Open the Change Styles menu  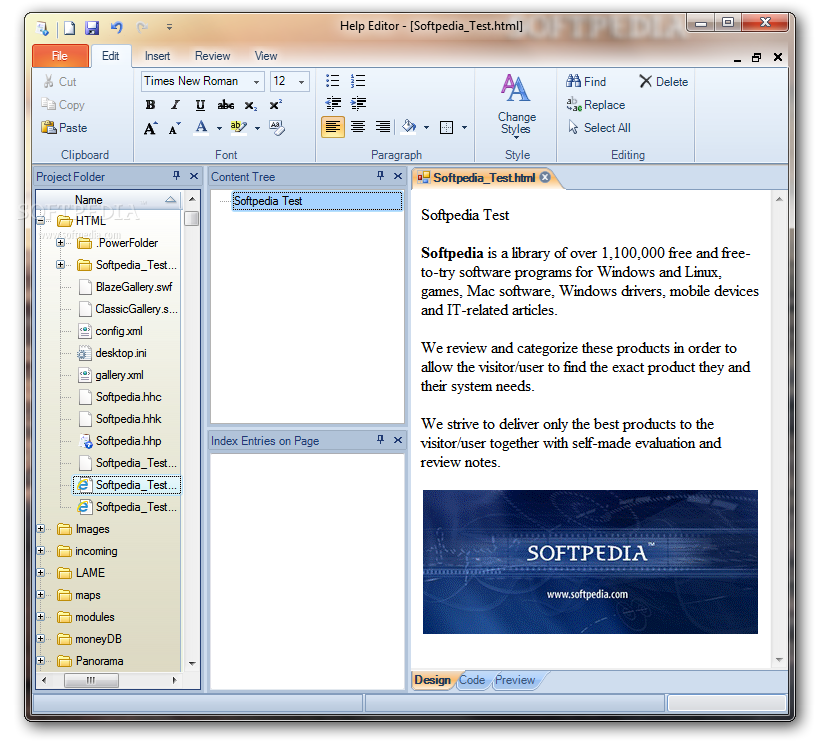pyautogui.click(x=516, y=106)
